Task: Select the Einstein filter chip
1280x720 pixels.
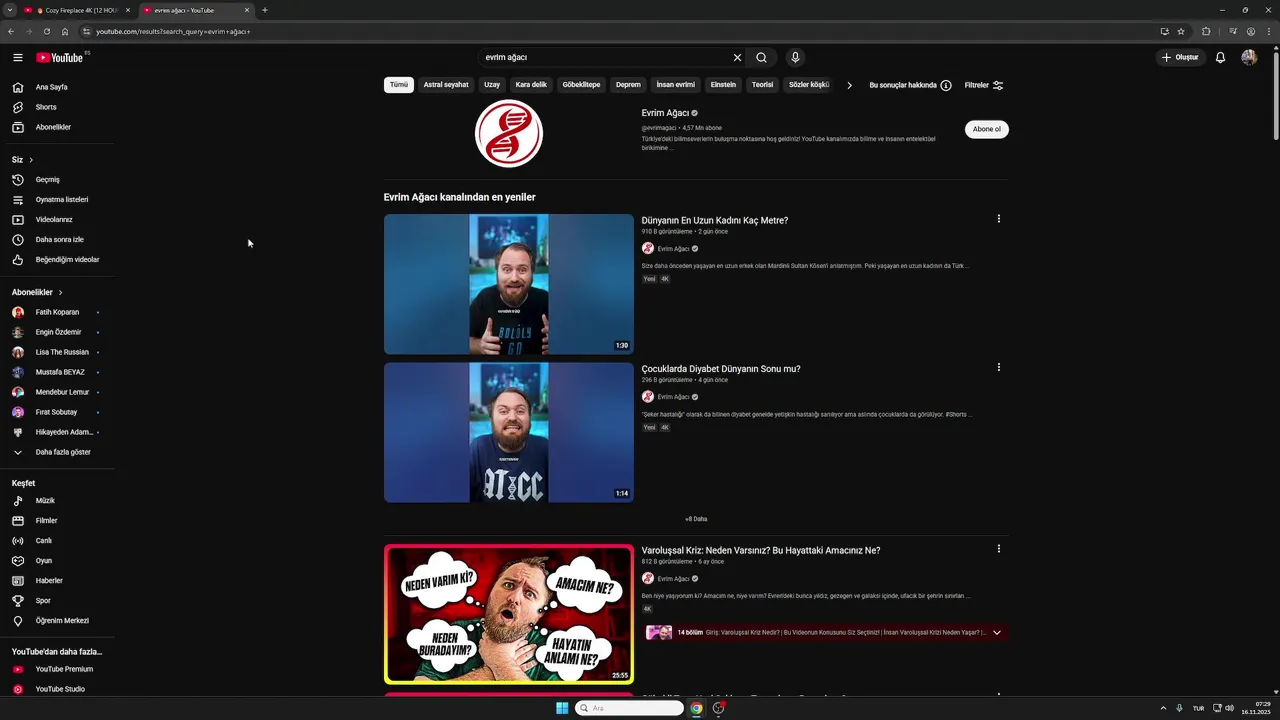Action: click(723, 85)
